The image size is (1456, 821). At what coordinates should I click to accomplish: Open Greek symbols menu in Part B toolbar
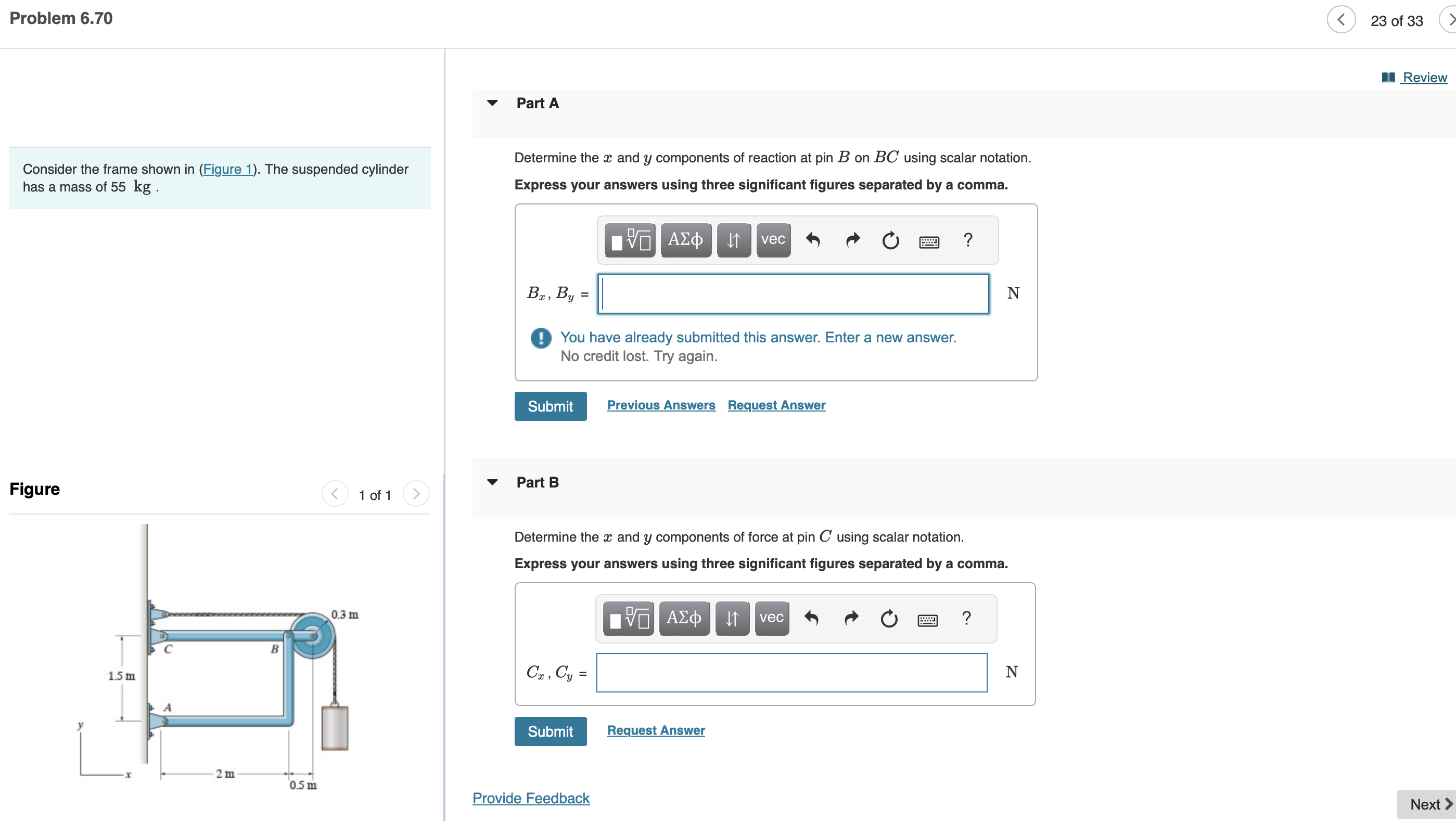point(684,618)
